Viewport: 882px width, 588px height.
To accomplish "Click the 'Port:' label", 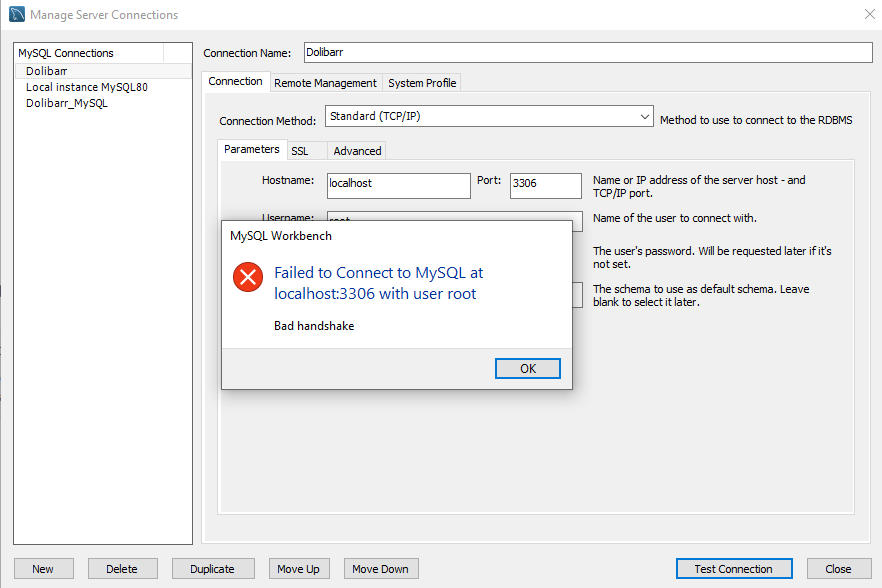I will point(489,180).
